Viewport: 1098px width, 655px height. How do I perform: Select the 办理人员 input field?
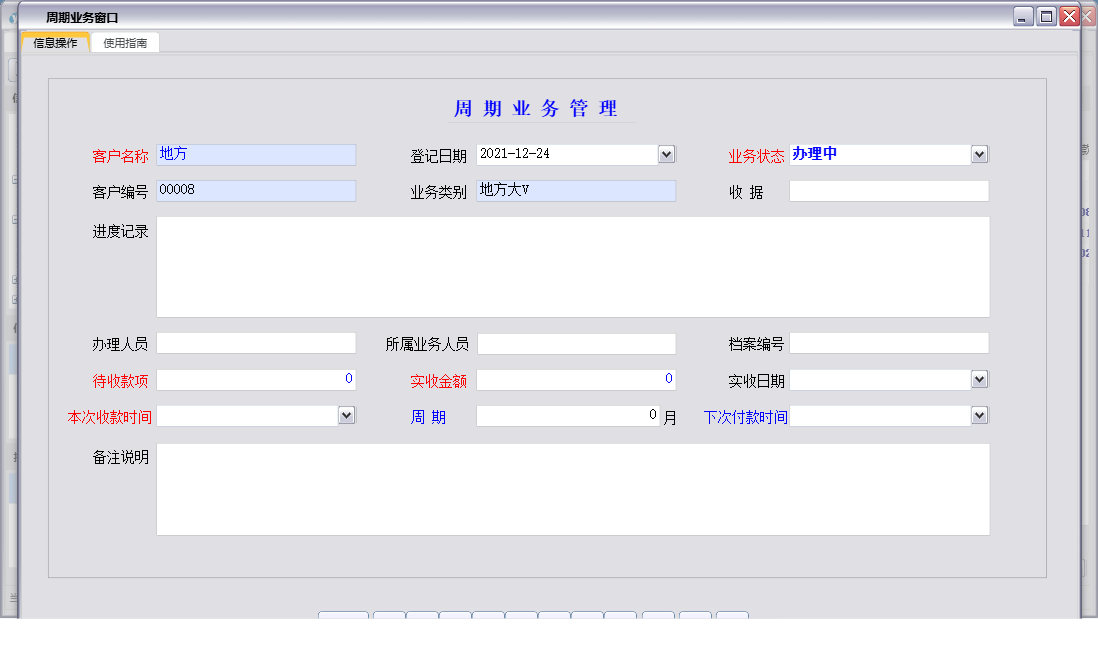click(x=255, y=342)
